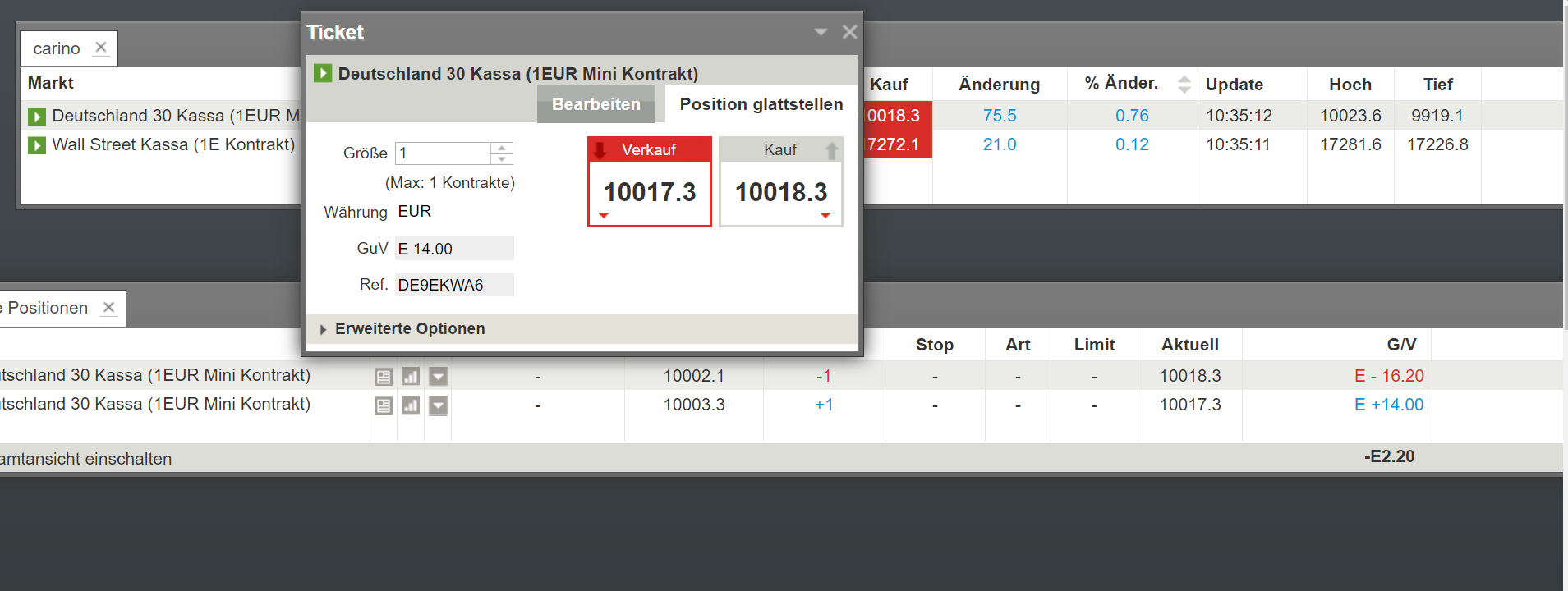This screenshot has height=591, width=1568.
Task: Click the Aktuell value 10017.3 in positions
Action: coord(1190,405)
